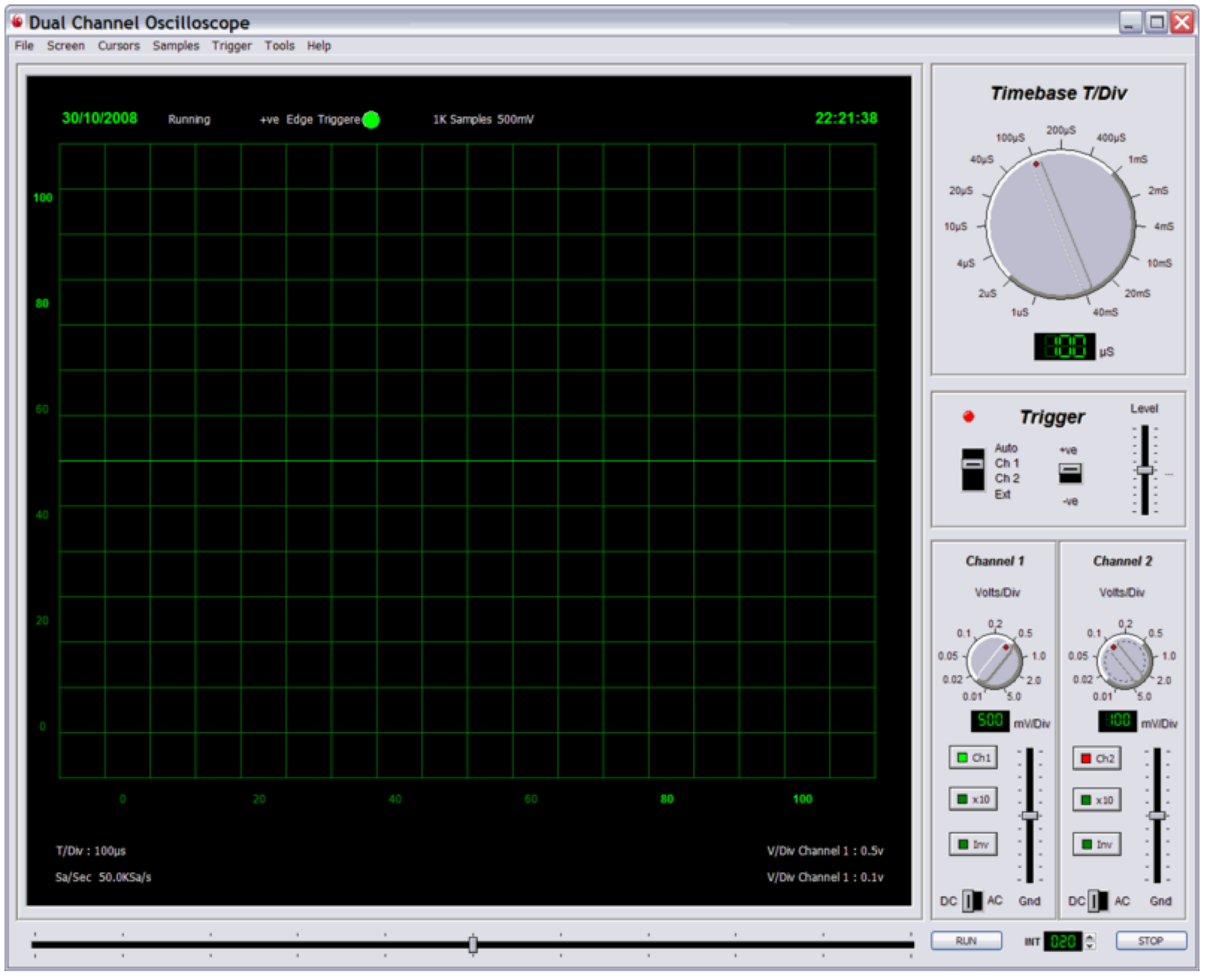Toggle the Ch1 enable button

click(973, 758)
